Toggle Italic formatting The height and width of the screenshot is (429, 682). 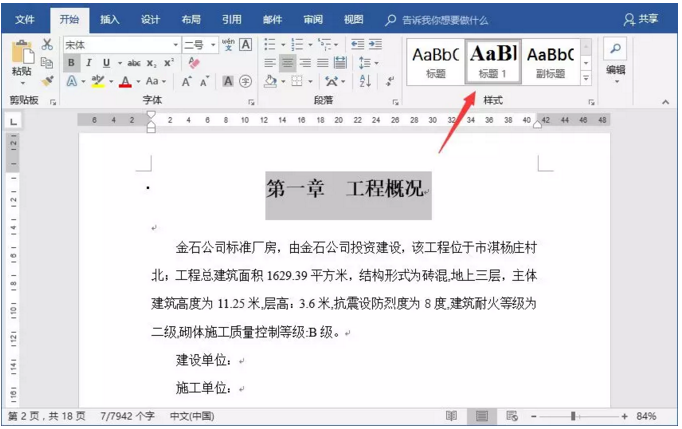click(89, 63)
